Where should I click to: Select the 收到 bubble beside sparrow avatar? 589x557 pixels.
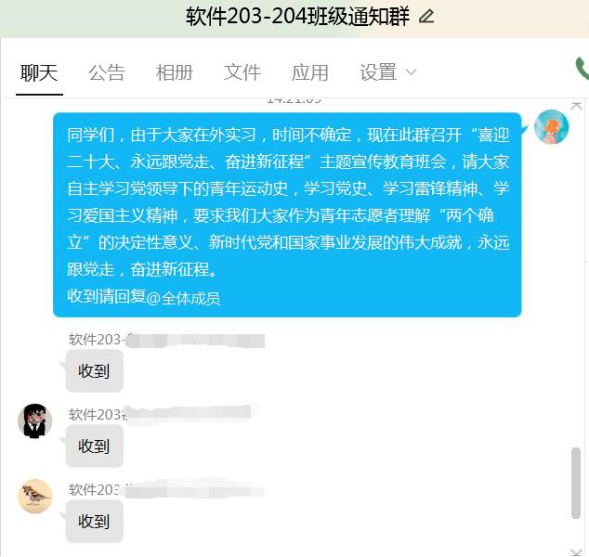pyautogui.click(x=94, y=521)
